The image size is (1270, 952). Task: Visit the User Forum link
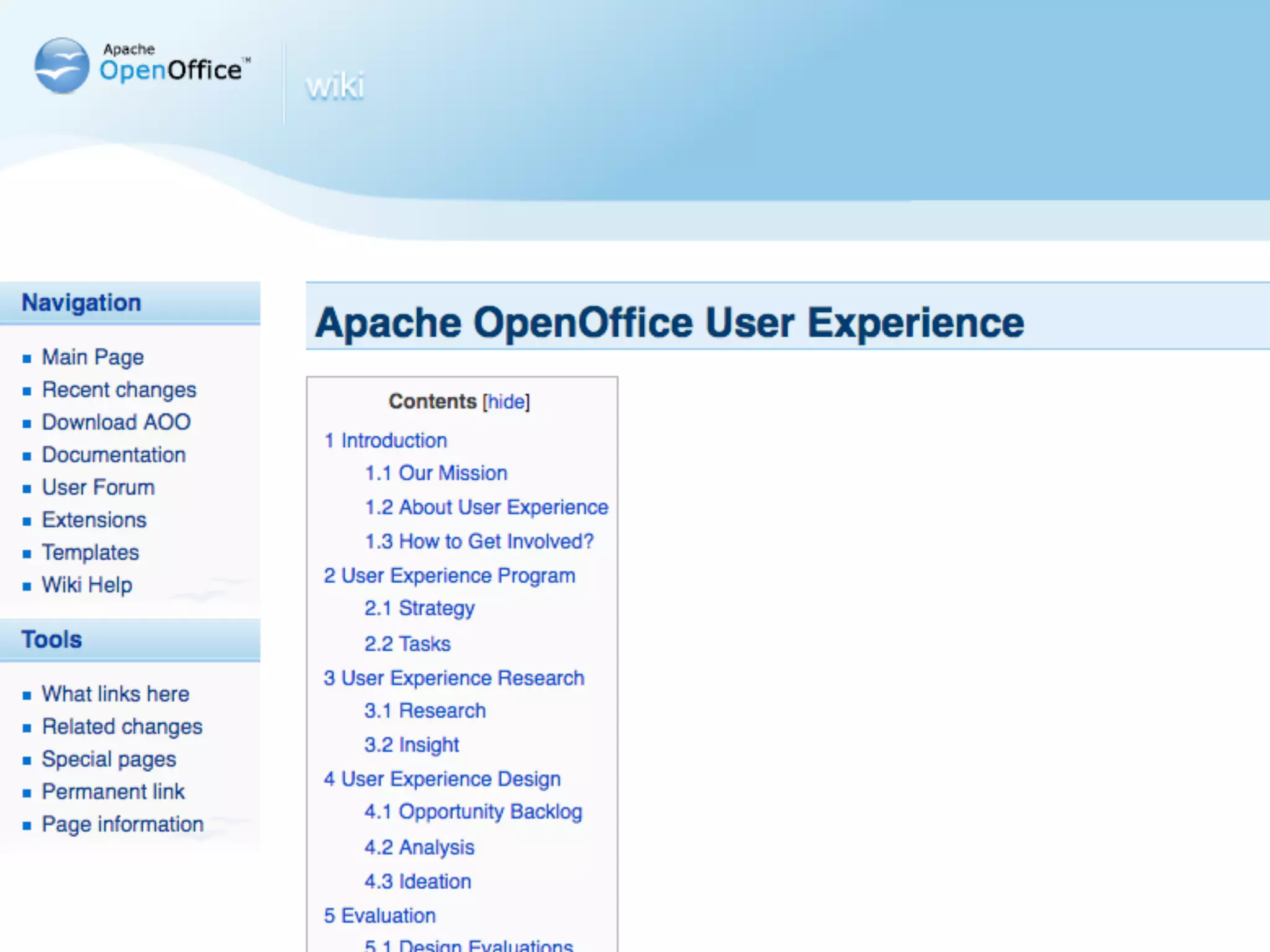98,488
